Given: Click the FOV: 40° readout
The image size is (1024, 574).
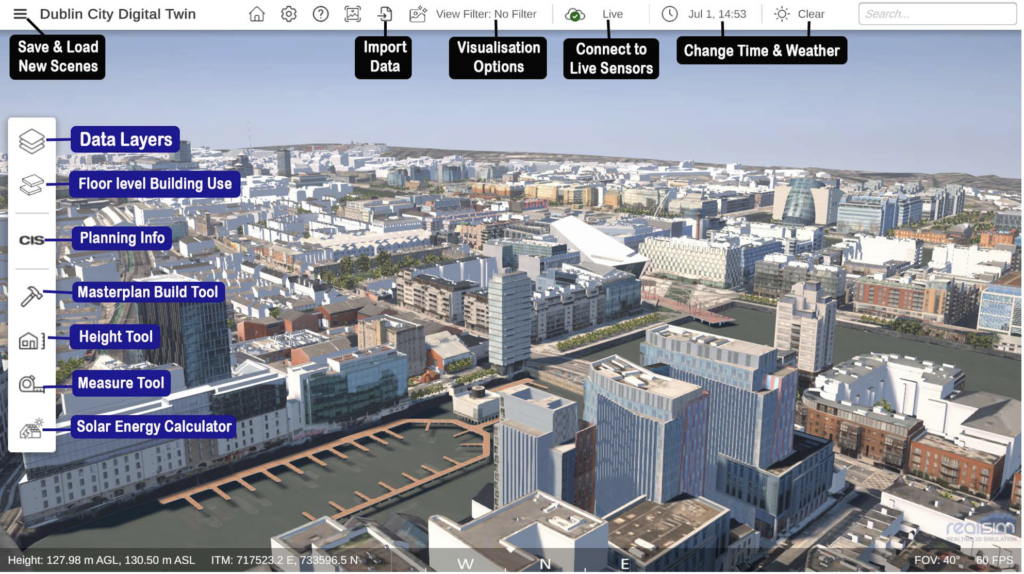Looking at the screenshot, I should click(x=936, y=560).
